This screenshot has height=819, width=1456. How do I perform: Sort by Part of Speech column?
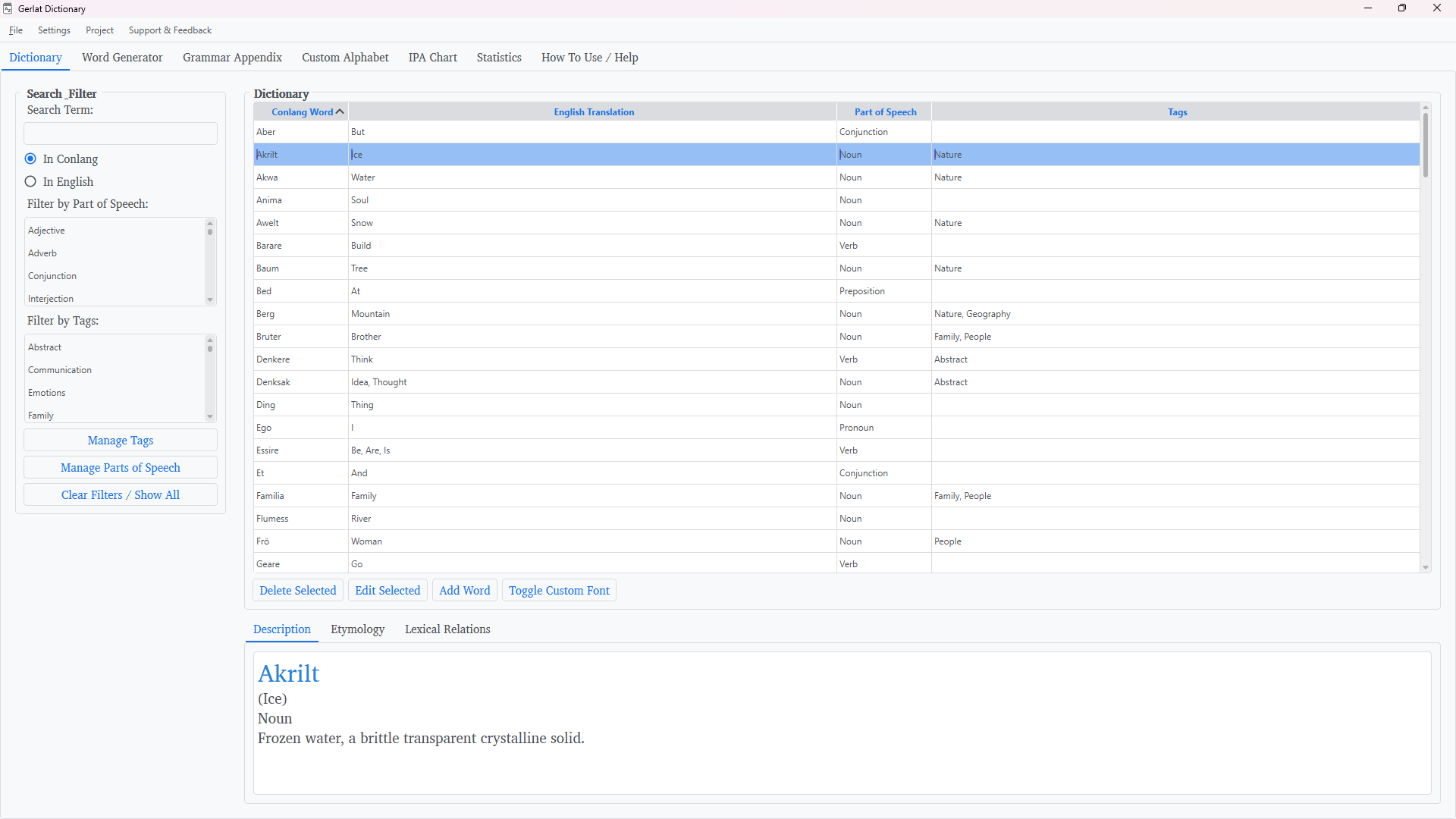(x=884, y=112)
